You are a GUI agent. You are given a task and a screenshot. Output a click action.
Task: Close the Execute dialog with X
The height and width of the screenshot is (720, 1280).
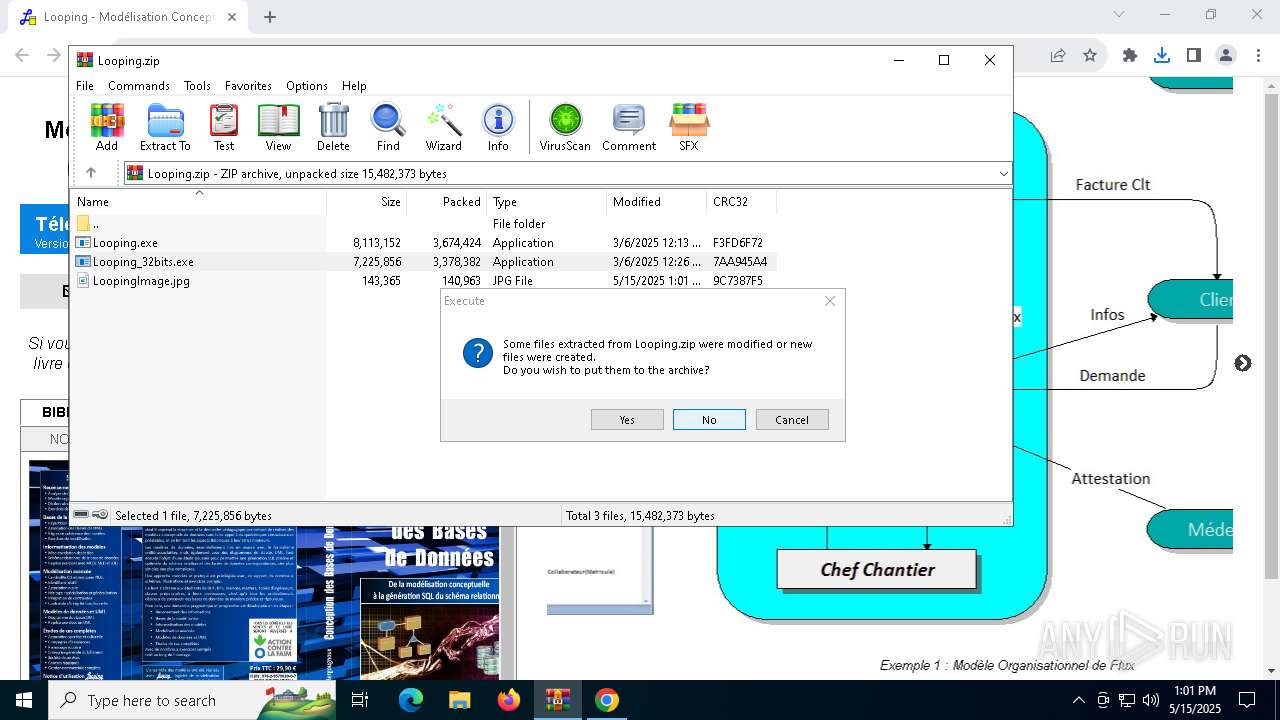(x=830, y=301)
